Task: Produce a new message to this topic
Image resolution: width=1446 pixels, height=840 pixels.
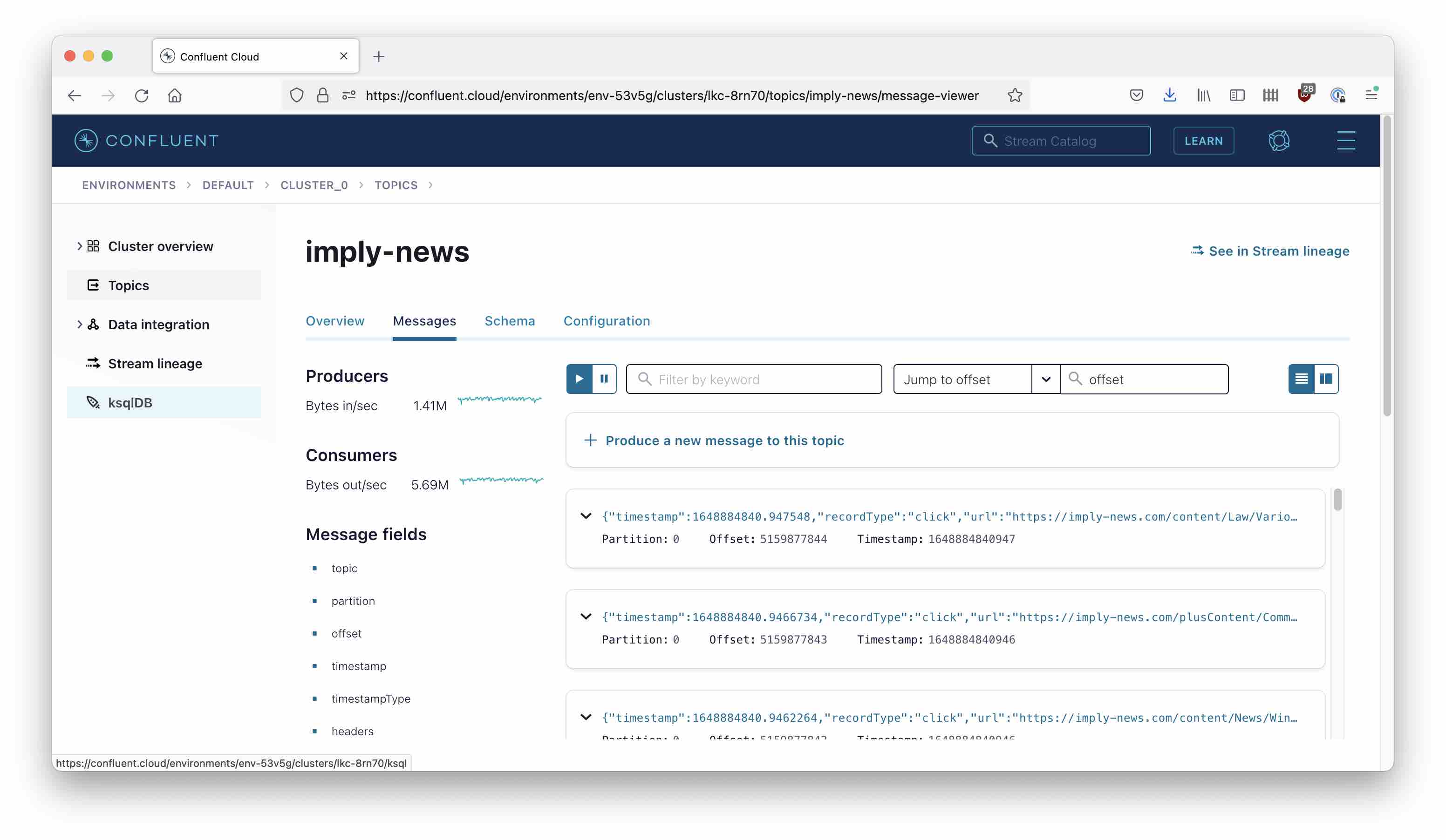Action: [725, 440]
